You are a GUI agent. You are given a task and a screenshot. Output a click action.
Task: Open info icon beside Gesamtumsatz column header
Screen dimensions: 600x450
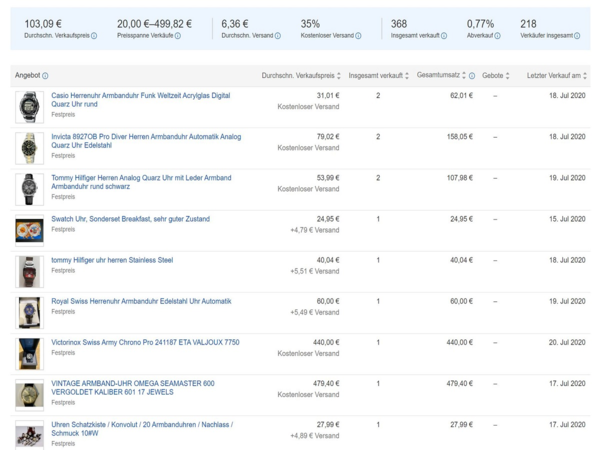(x=472, y=76)
